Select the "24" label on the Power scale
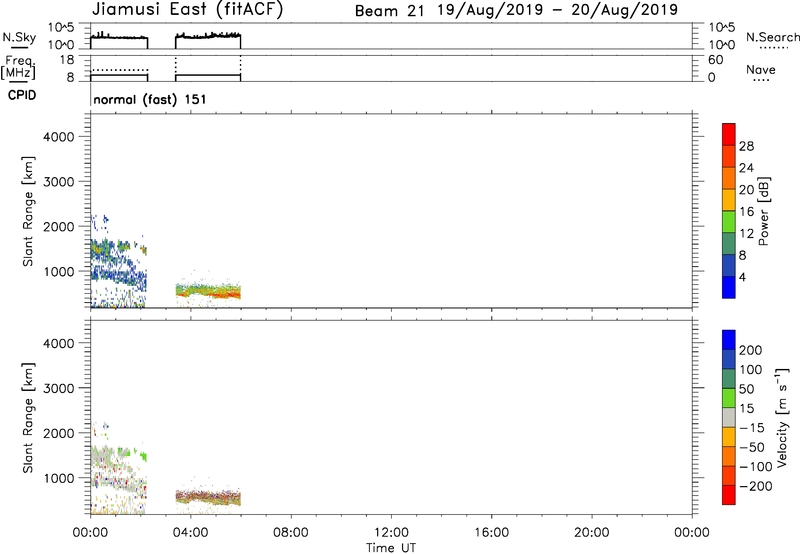The width and height of the screenshot is (800, 554). [x=746, y=168]
